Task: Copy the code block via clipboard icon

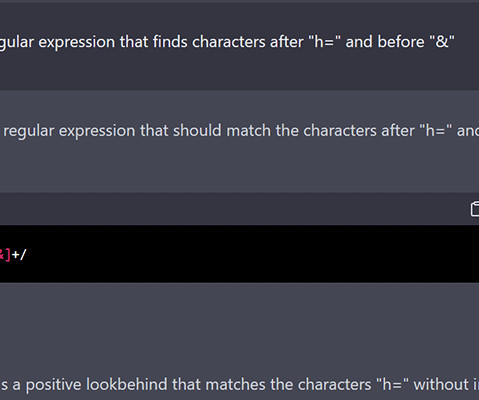Action: coord(475,209)
